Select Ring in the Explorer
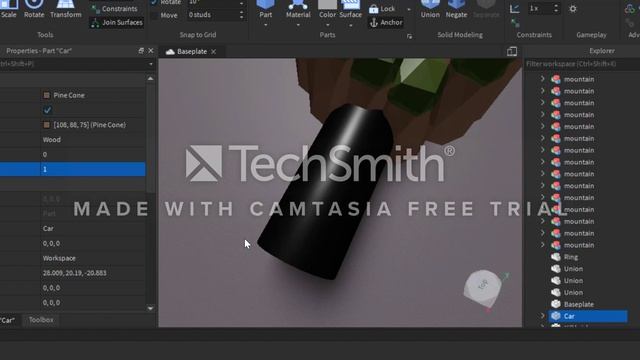 click(x=571, y=257)
